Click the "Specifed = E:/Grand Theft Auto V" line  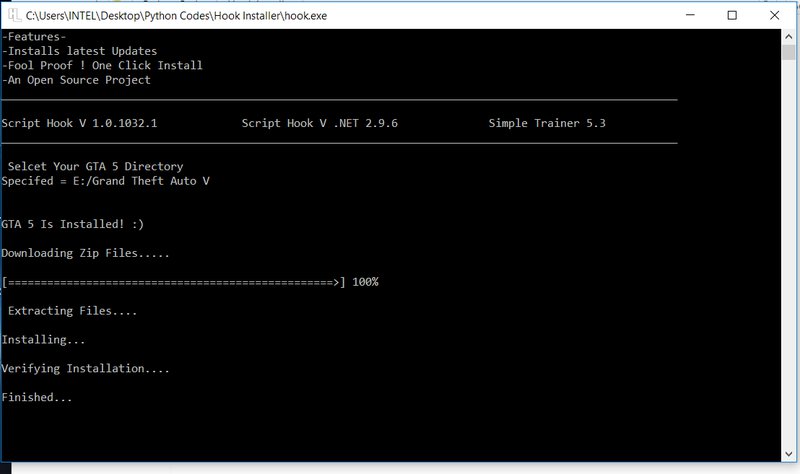pos(106,181)
